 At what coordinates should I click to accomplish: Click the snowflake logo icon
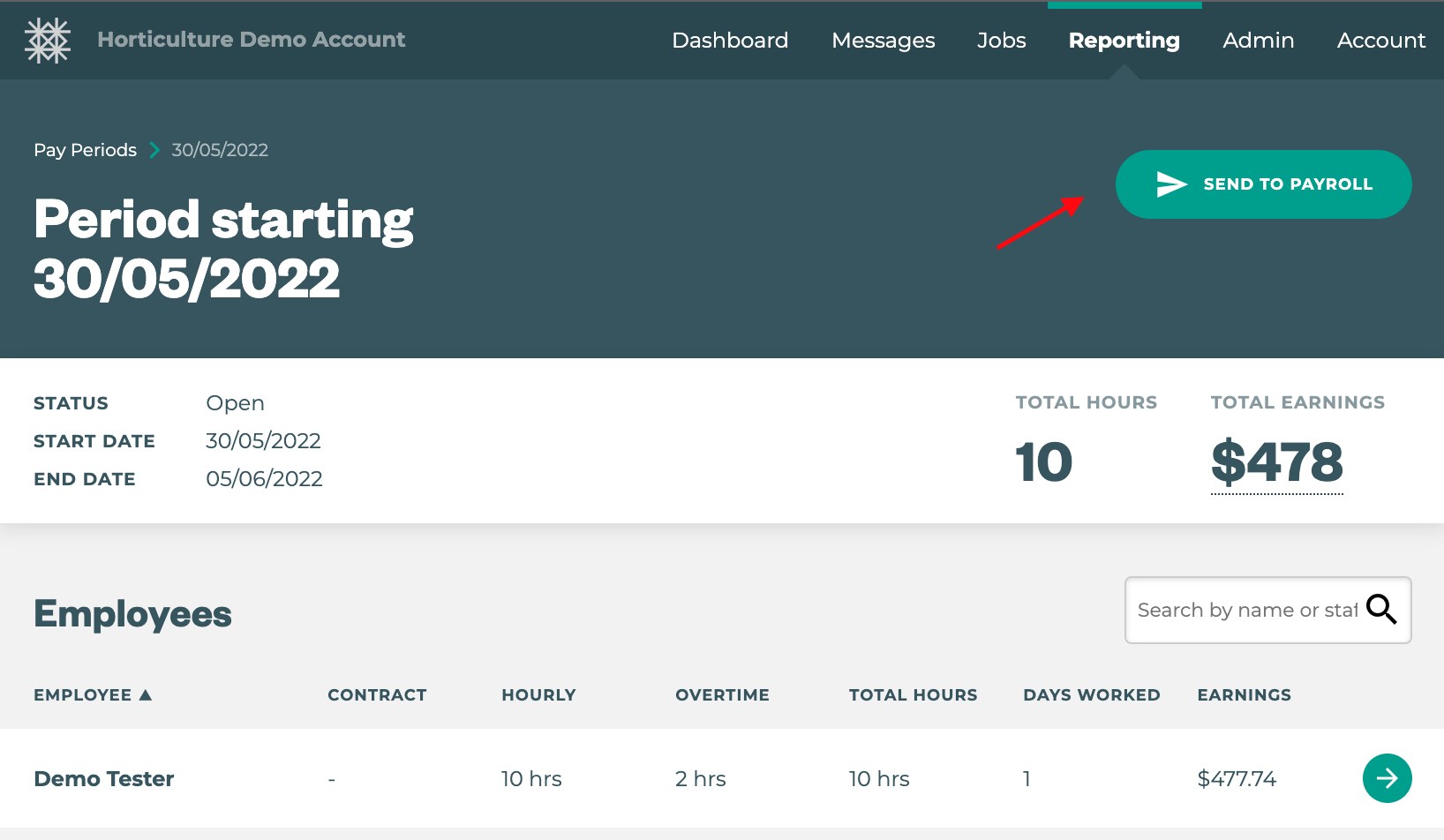(48, 41)
